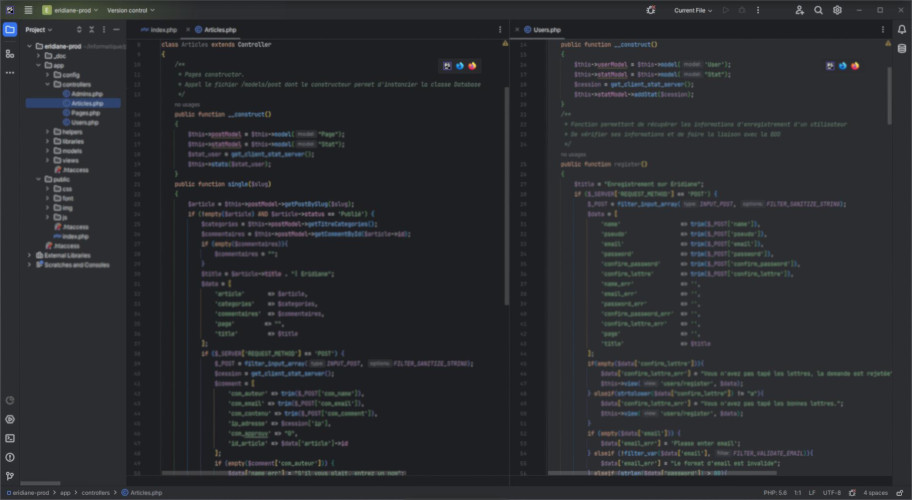This screenshot has height=500, width=912.
Task: Click the UTF-8 encoding in status bar
Action: point(832,492)
